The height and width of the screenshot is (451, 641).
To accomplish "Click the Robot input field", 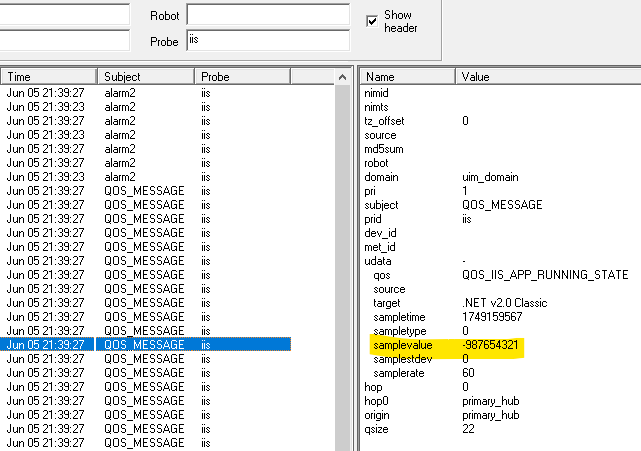I will [267, 16].
